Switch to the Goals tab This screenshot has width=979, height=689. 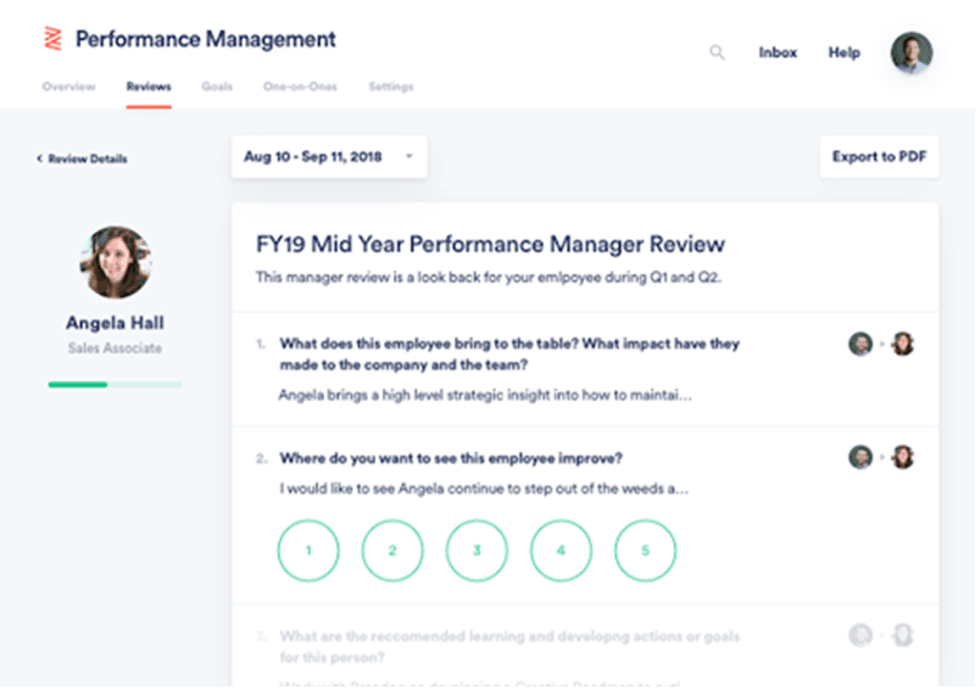point(217,87)
